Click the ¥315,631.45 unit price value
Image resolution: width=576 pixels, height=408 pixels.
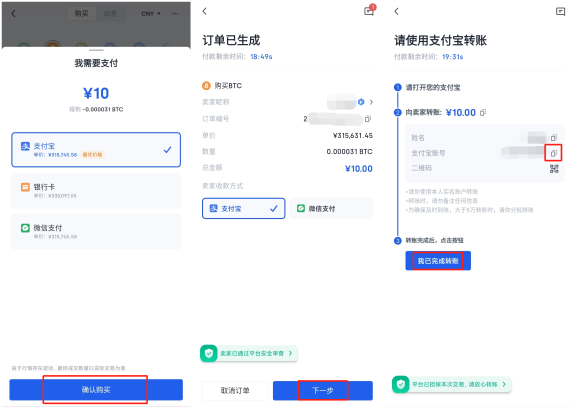pos(353,136)
